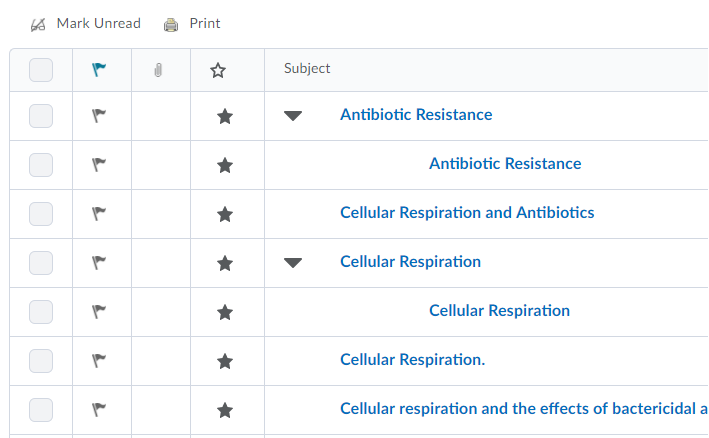Toggle the select-all checkbox in the header

point(41,70)
